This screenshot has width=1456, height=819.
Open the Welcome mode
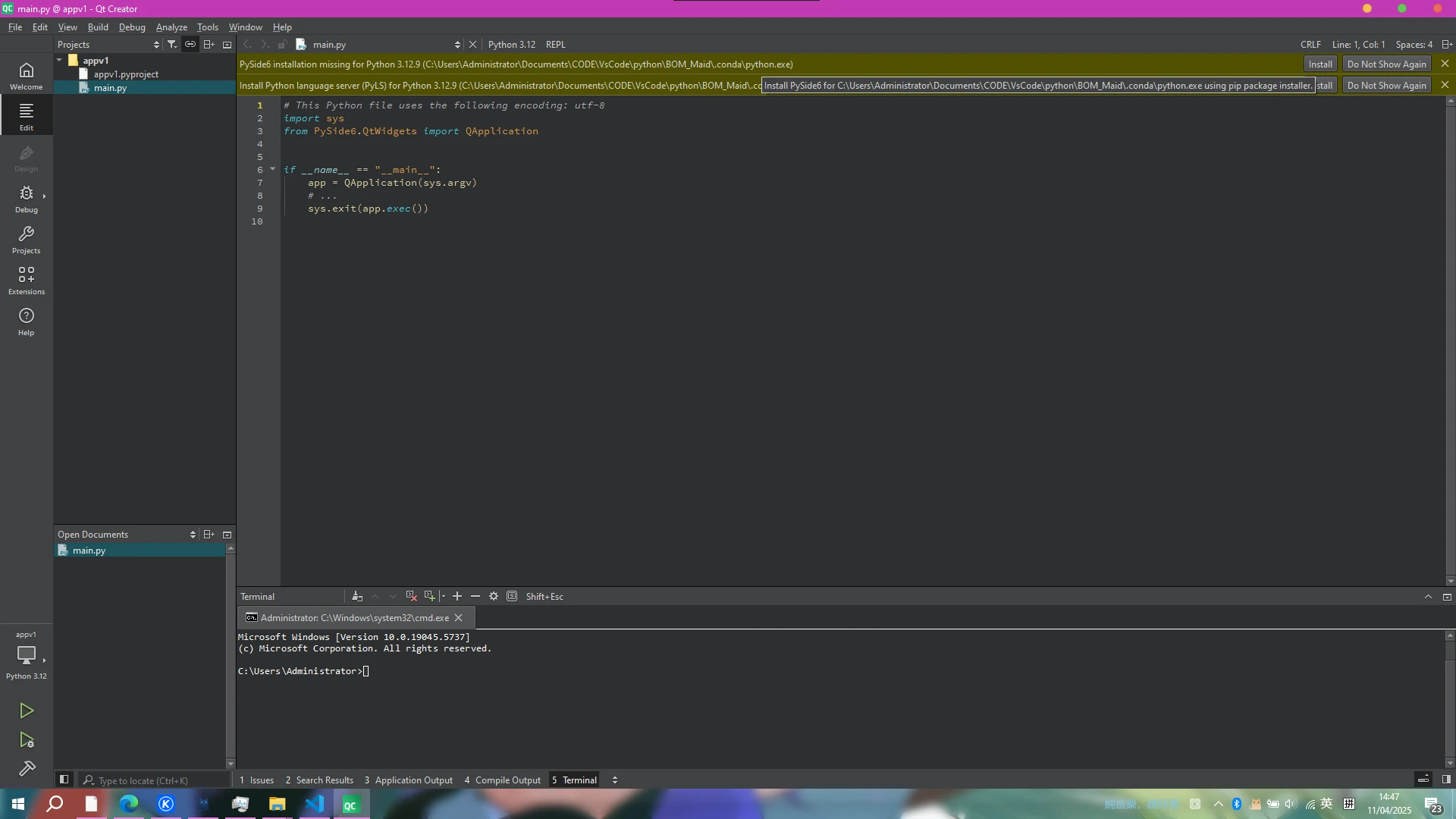[26, 76]
